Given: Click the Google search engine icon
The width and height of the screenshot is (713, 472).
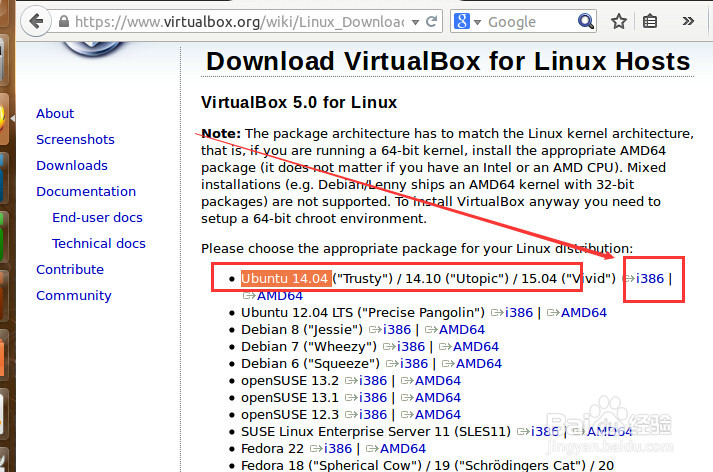Looking at the screenshot, I should 462,21.
